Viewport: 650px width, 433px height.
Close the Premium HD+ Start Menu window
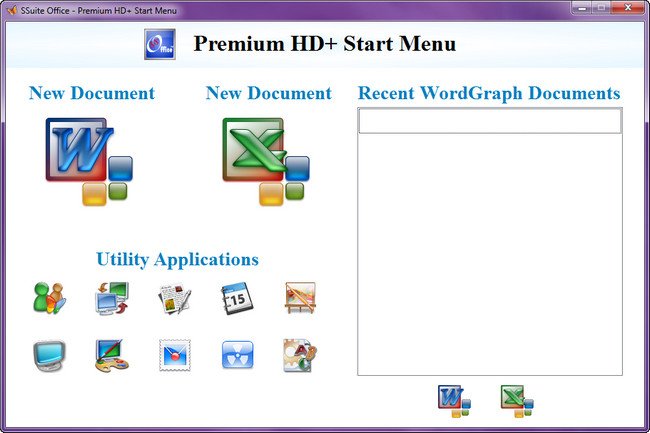coord(628,8)
